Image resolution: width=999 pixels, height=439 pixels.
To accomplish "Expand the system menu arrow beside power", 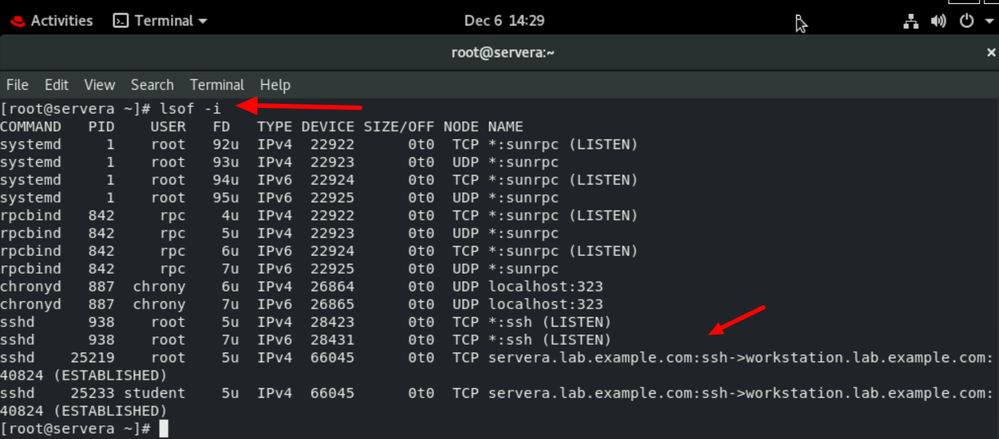I will point(987,21).
